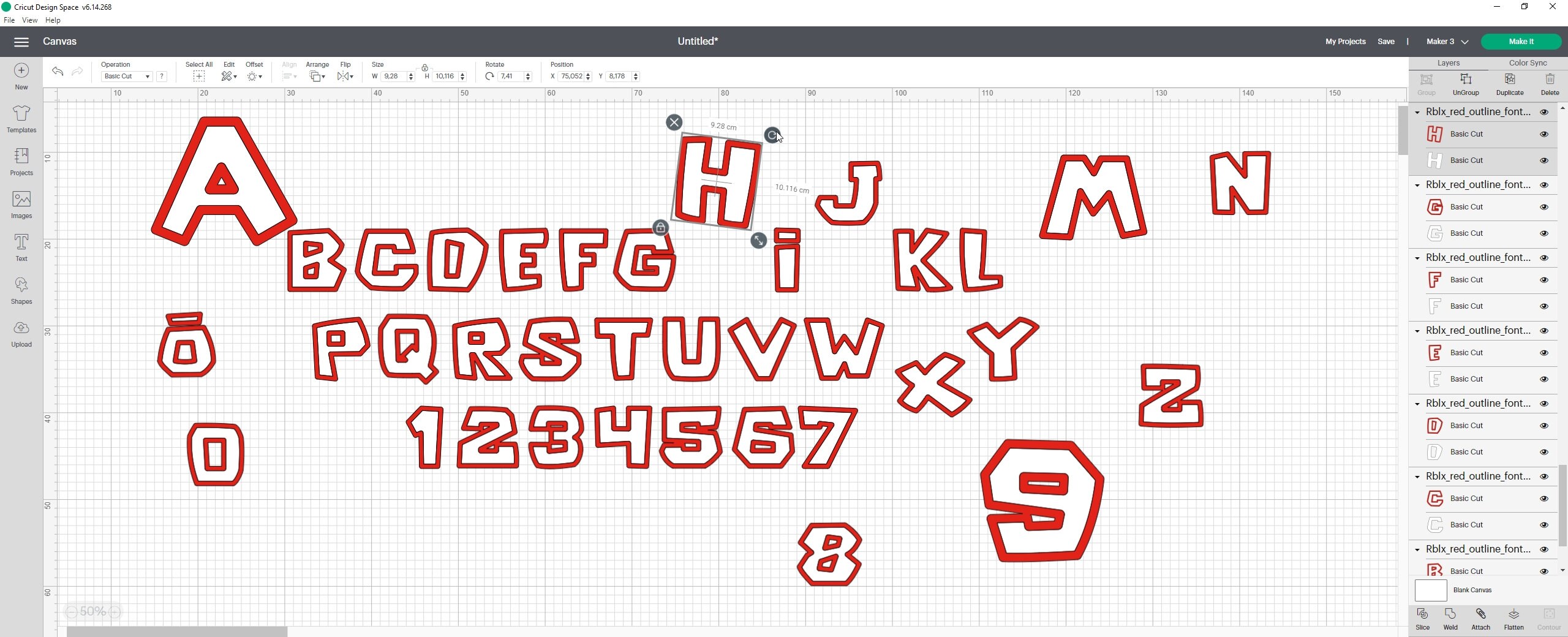Click the Blank Canvas color swatch
This screenshot has height=637, width=1568.
coord(1430,590)
